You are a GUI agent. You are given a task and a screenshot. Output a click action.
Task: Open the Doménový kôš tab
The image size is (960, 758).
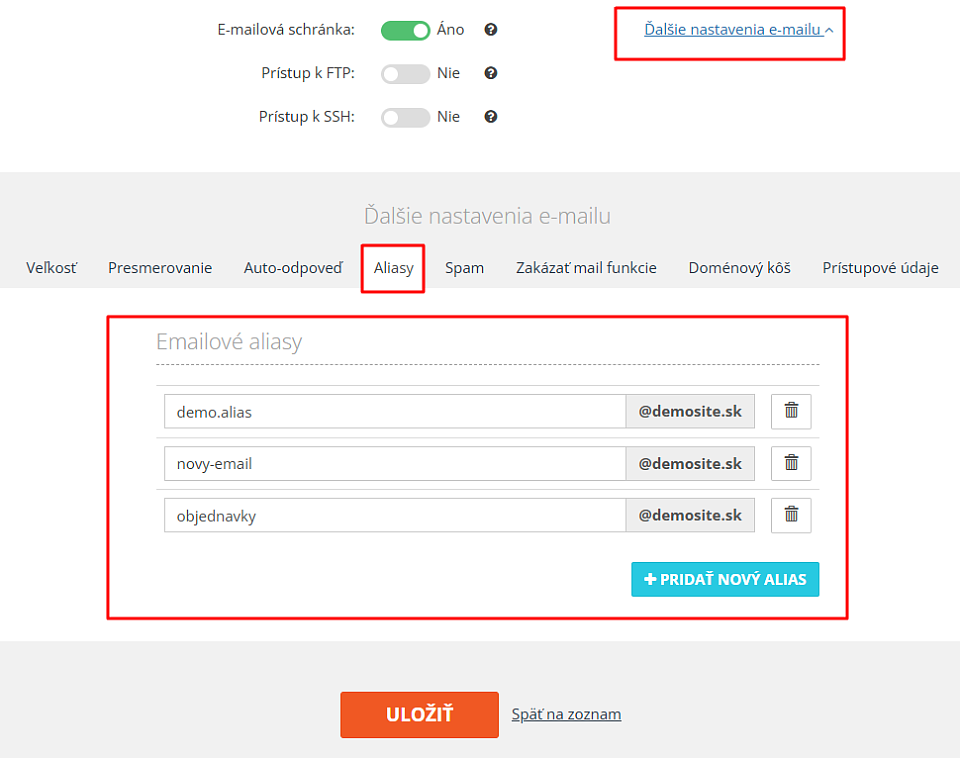click(x=740, y=268)
